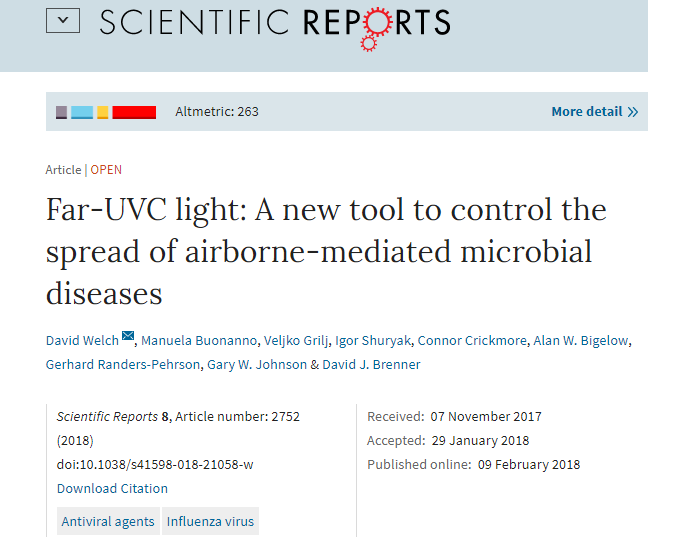
Task: Open author Veljko Grilj link
Action: pyautogui.click(x=296, y=340)
